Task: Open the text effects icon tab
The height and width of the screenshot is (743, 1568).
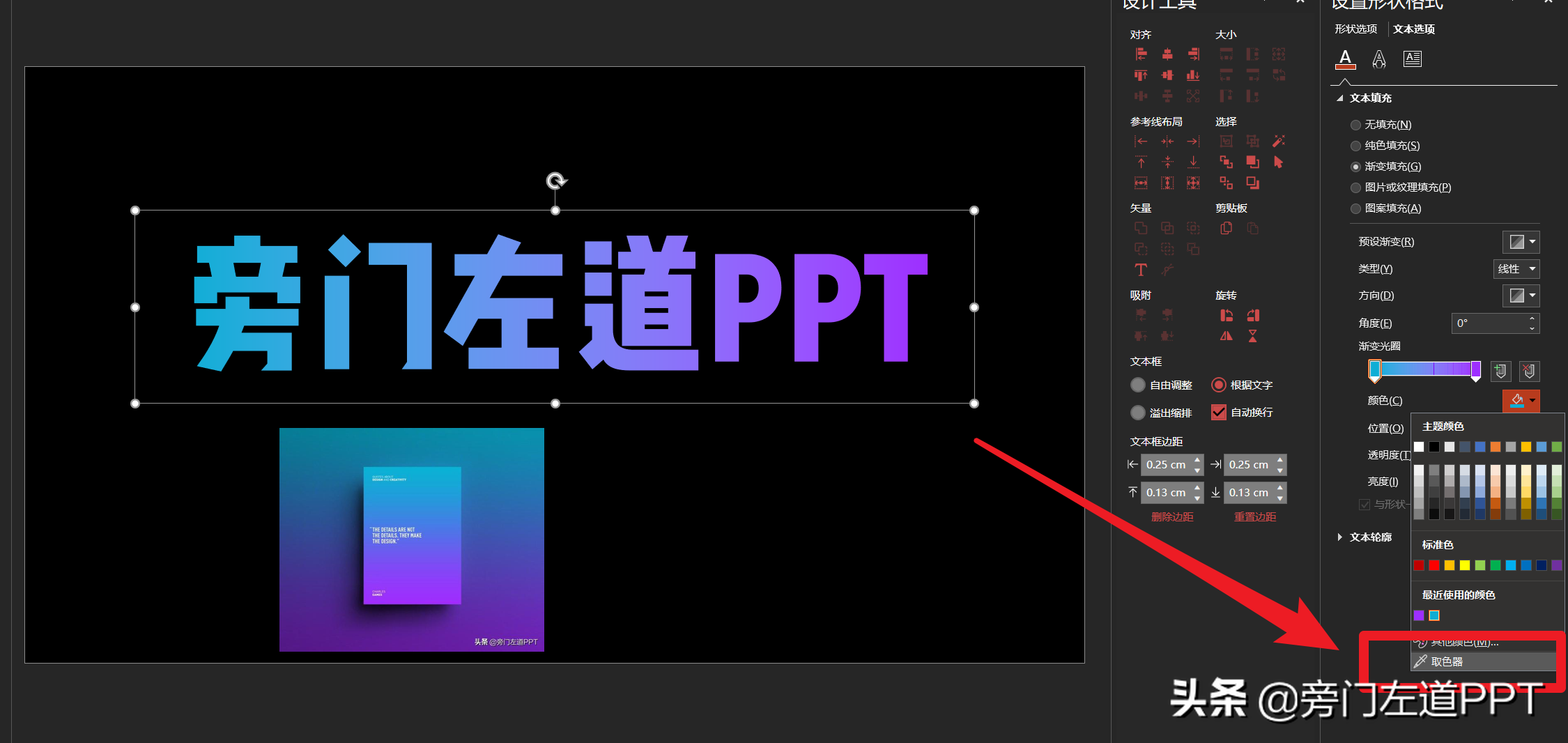Action: (x=1379, y=59)
